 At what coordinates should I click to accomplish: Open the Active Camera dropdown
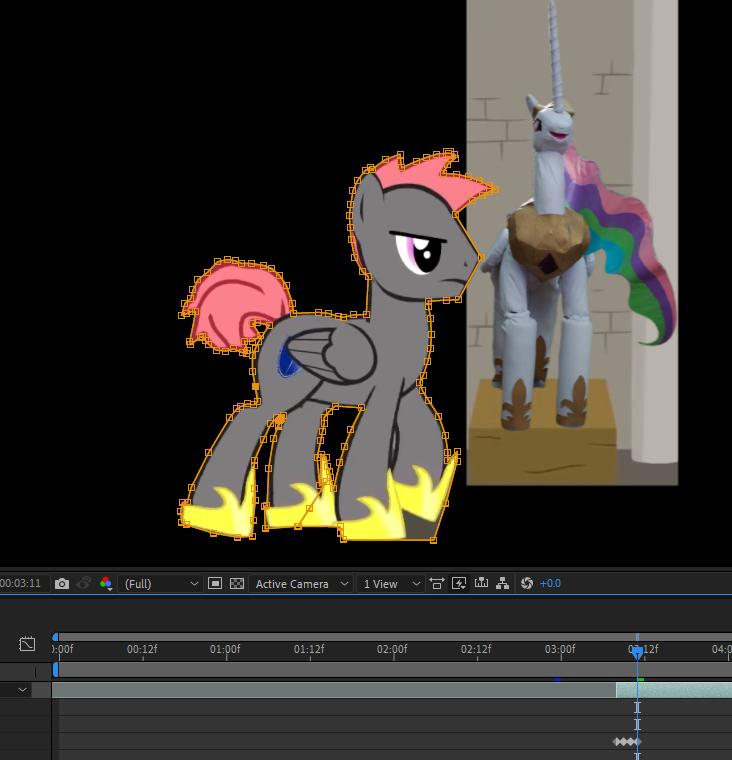click(x=301, y=584)
